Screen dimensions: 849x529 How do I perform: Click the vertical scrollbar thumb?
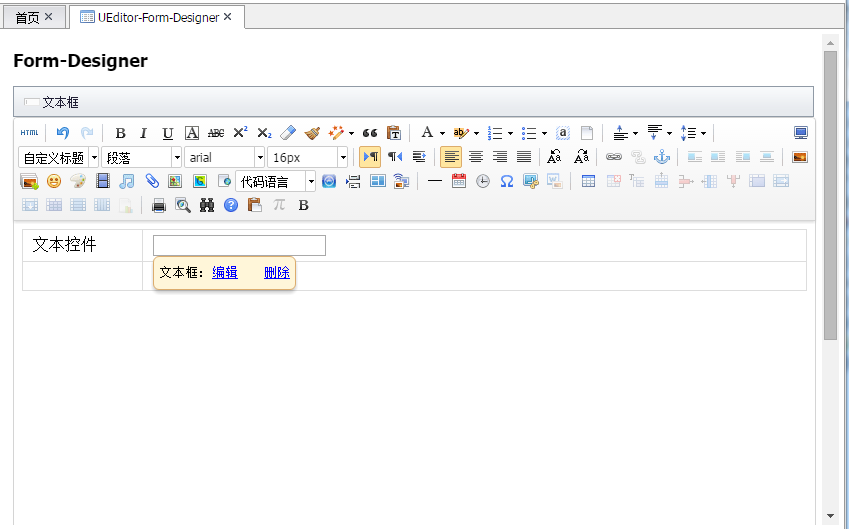click(x=830, y=195)
